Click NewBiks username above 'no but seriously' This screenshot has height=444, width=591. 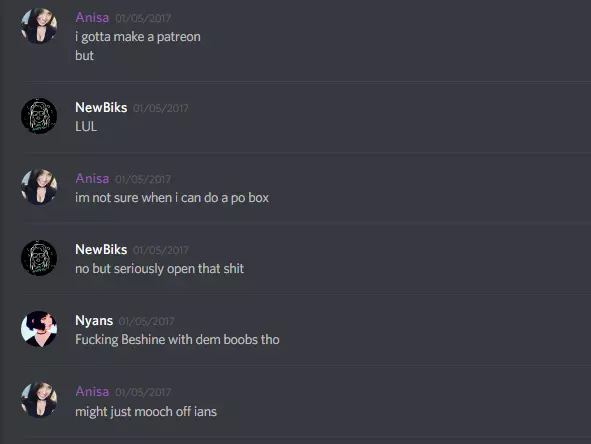(101, 250)
